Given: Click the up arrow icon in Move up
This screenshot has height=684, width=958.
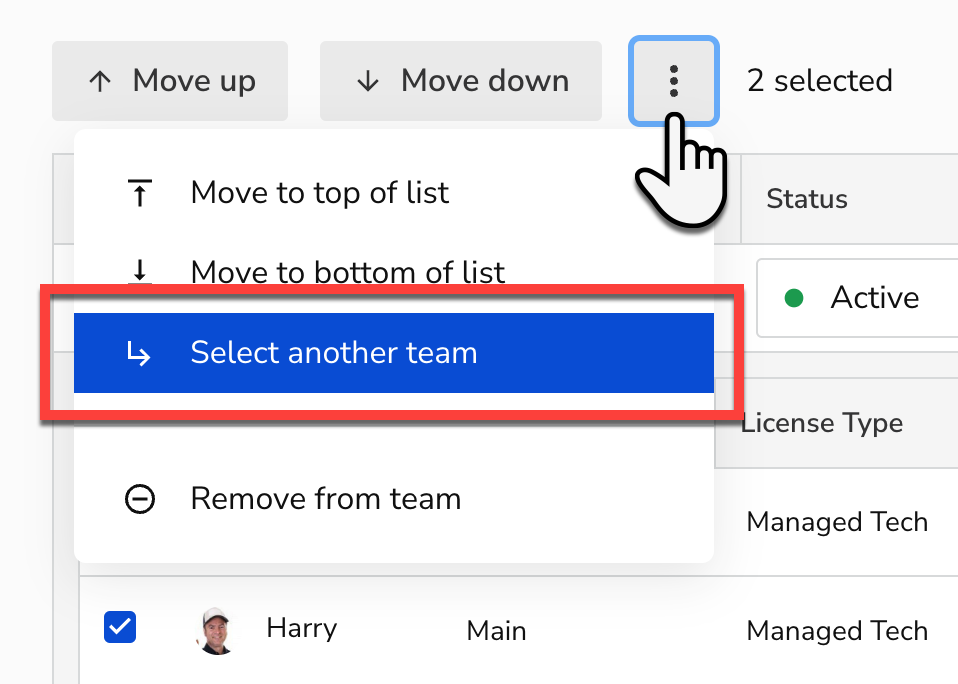Looking at the screenshot, I should pos(100,81).
